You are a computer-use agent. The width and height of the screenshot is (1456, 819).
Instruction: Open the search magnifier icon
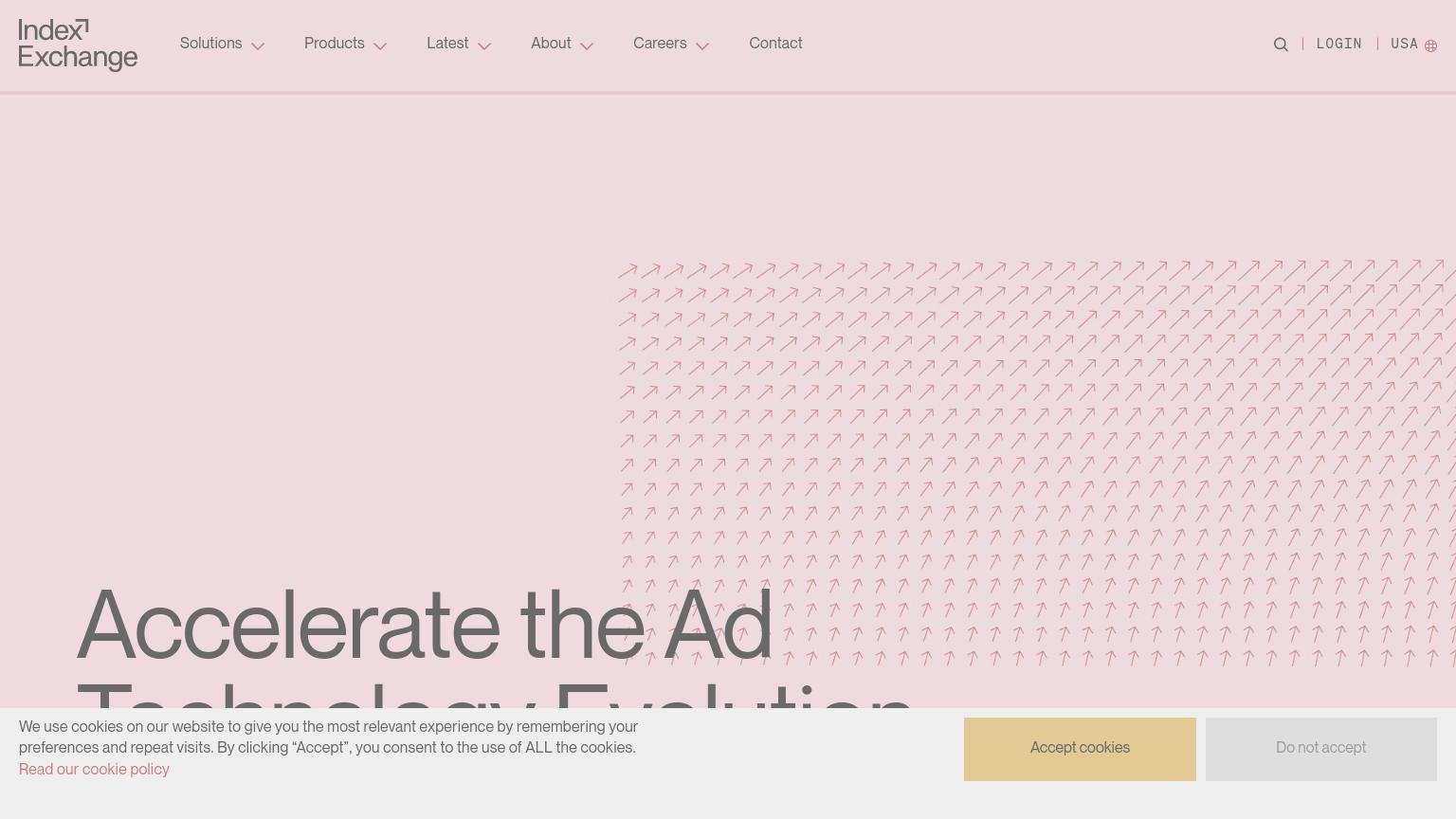(x=1281, y=45)
